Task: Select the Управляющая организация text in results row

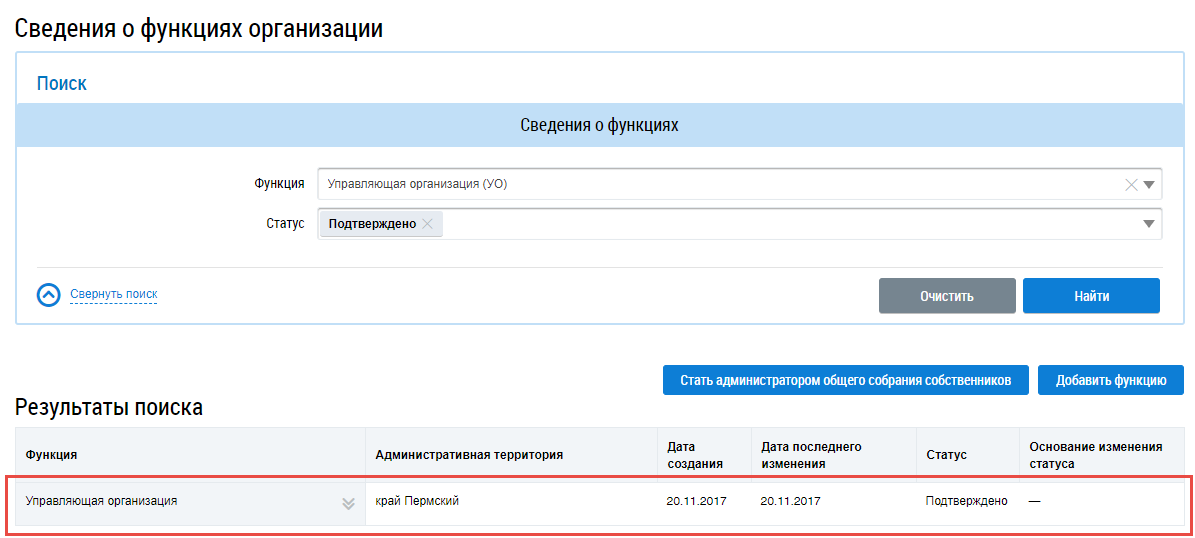Action: pos(101,501)
